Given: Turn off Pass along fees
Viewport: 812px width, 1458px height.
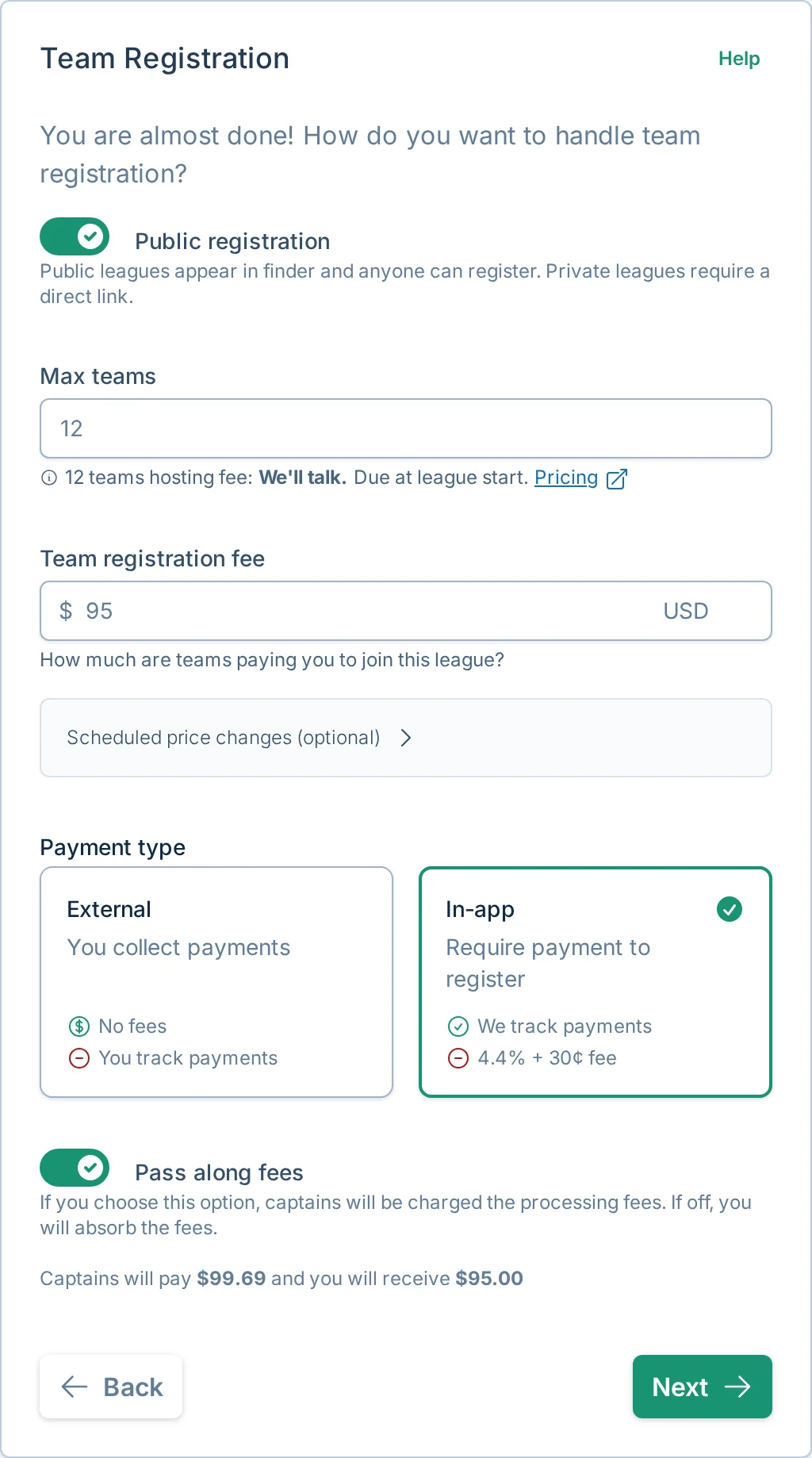Looking at the screenshot, I should pos(74,1168).
